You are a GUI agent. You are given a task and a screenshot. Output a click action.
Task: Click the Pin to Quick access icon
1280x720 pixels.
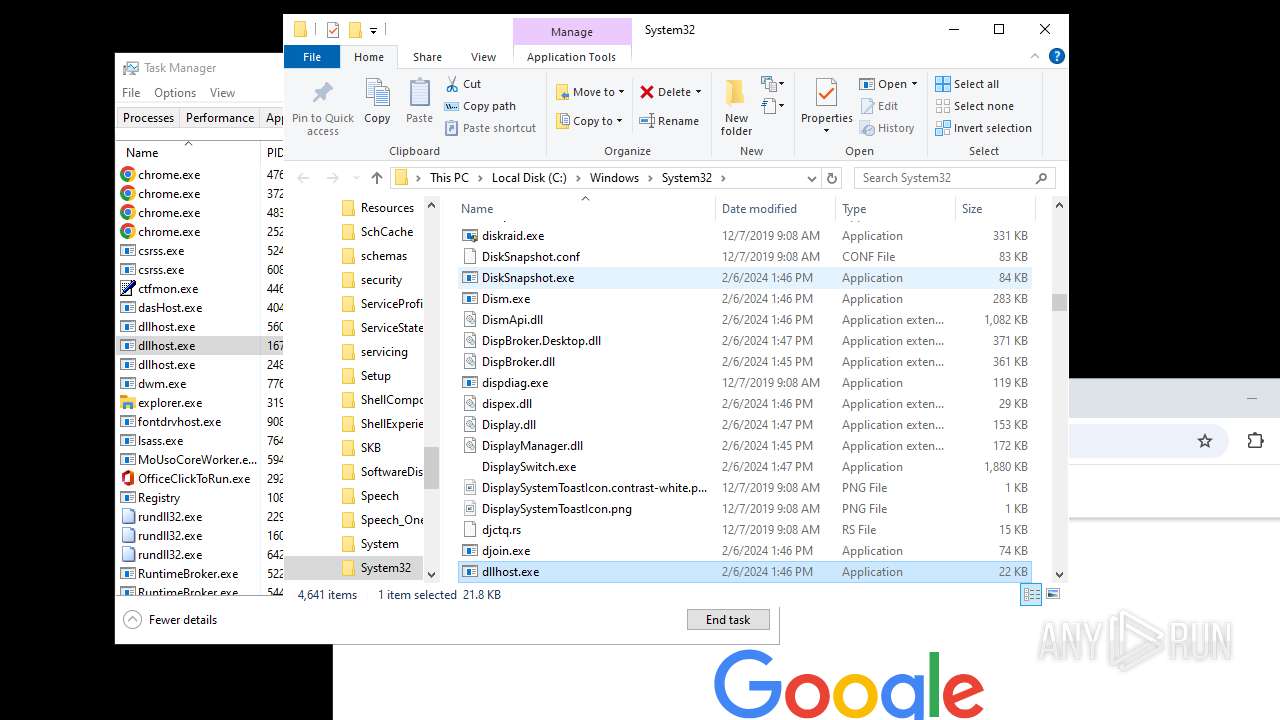pos(323,108)
